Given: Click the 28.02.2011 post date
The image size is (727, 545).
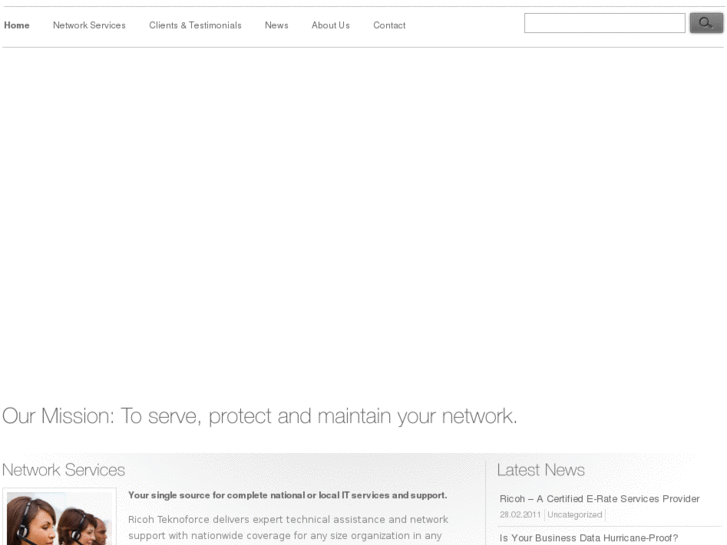Looking at the screenshot, I should (x=520, y=514).
